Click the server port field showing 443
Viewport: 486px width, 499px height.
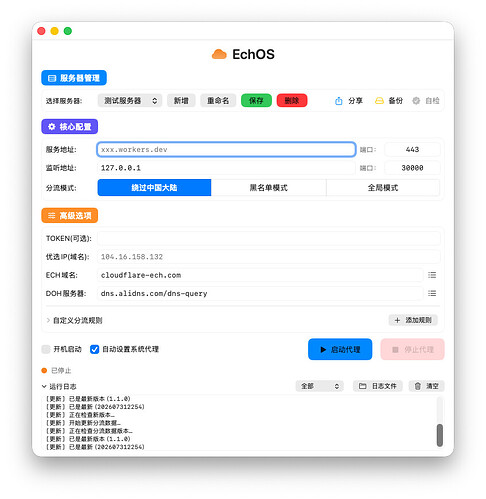(x=412, y=149)
